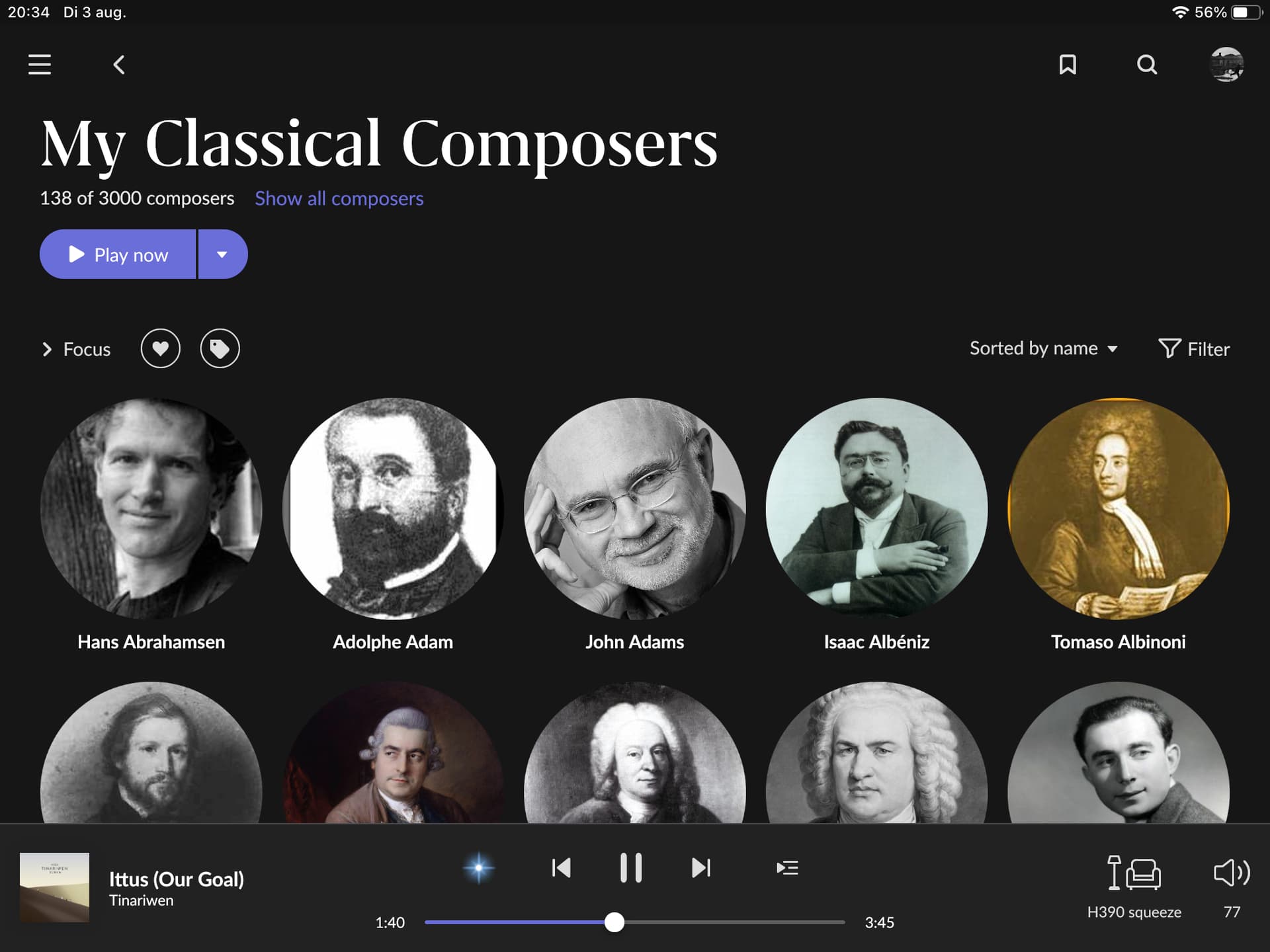Toggle the tag filter button
1270x952 pixels.
click(220, 348)
